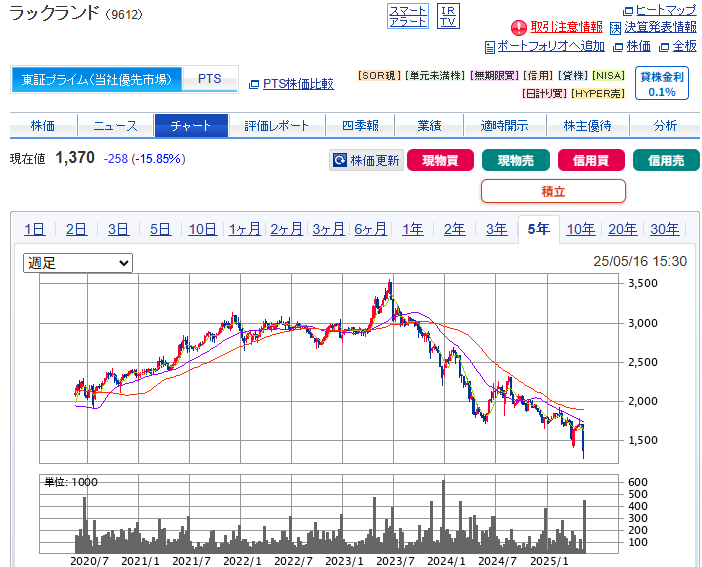Open the 業績 tab
This screenshot has width=702, height=567.
point(429,126)
